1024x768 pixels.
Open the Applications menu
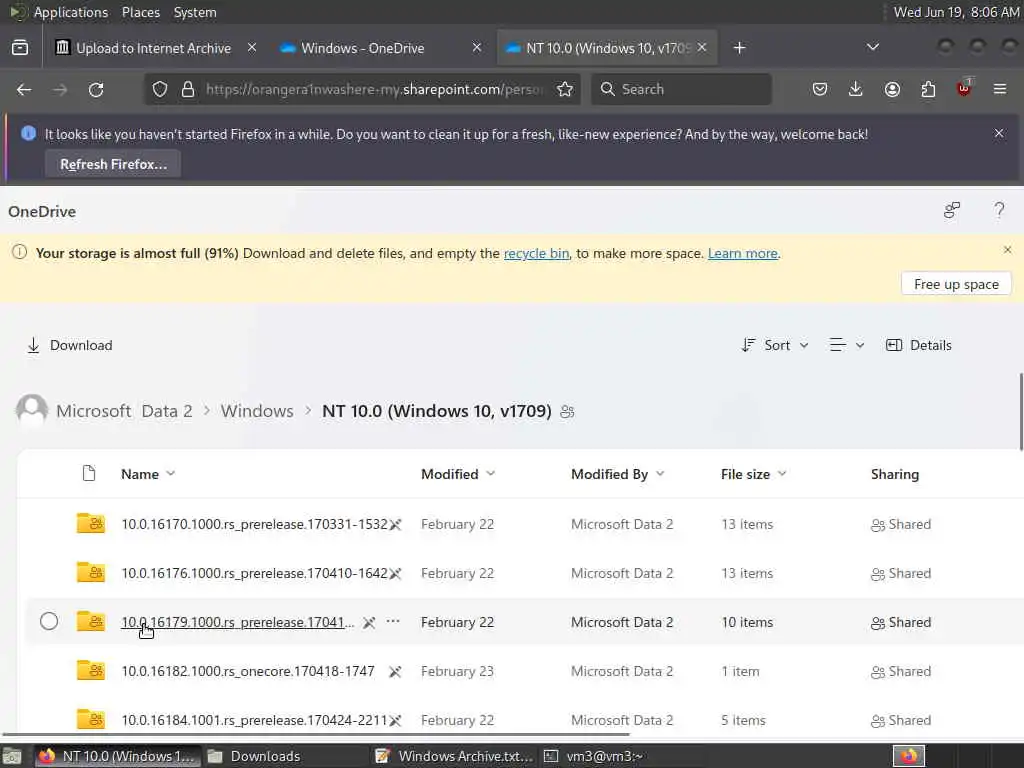pos(71,12)
